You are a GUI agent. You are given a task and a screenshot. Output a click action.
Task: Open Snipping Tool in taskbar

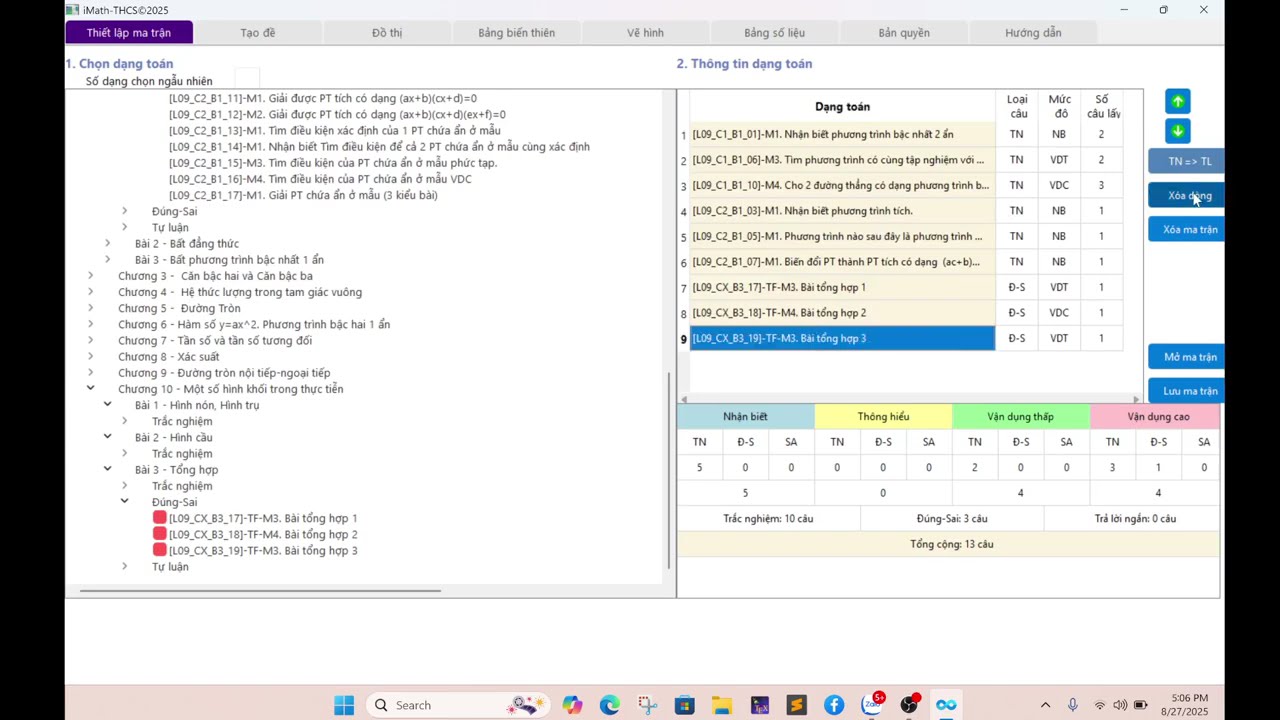click(x=647, y=705)
